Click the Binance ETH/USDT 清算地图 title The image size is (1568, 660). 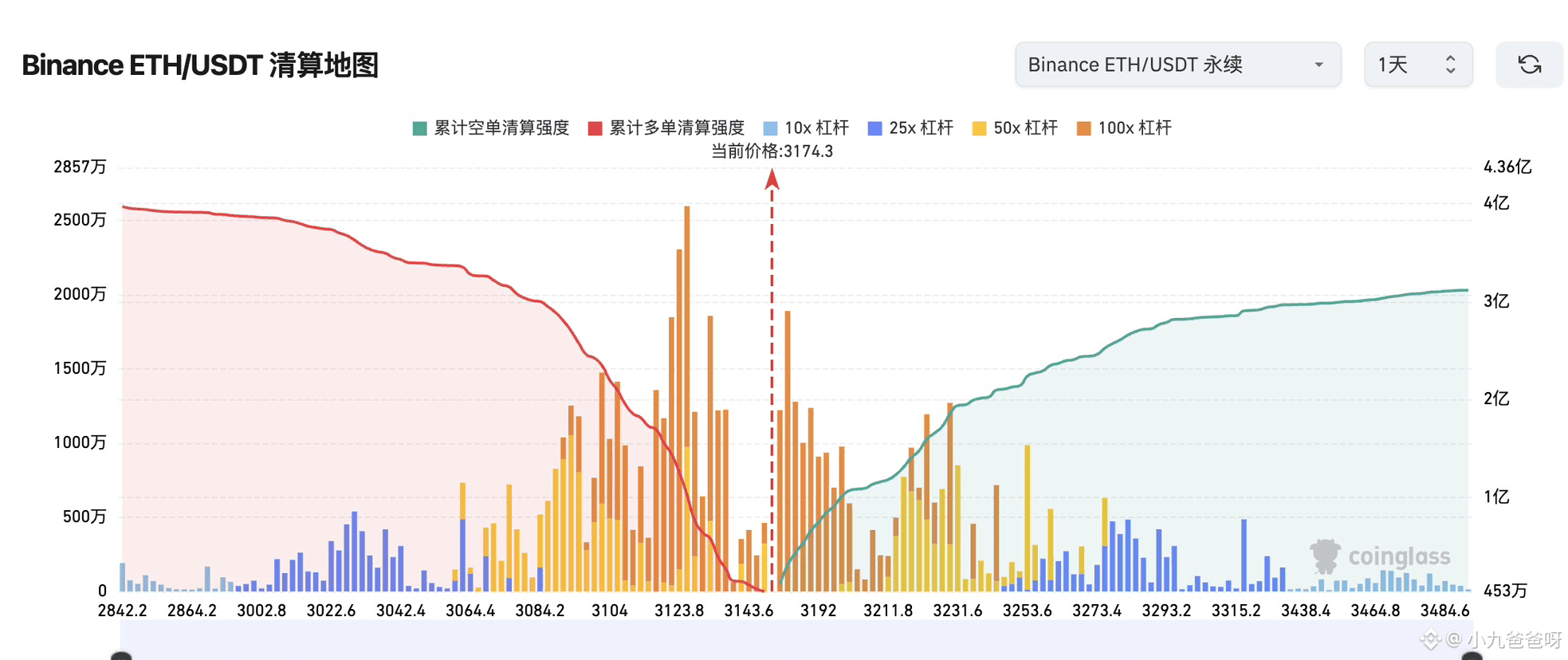pyautogui.click(x=200, y=65)
